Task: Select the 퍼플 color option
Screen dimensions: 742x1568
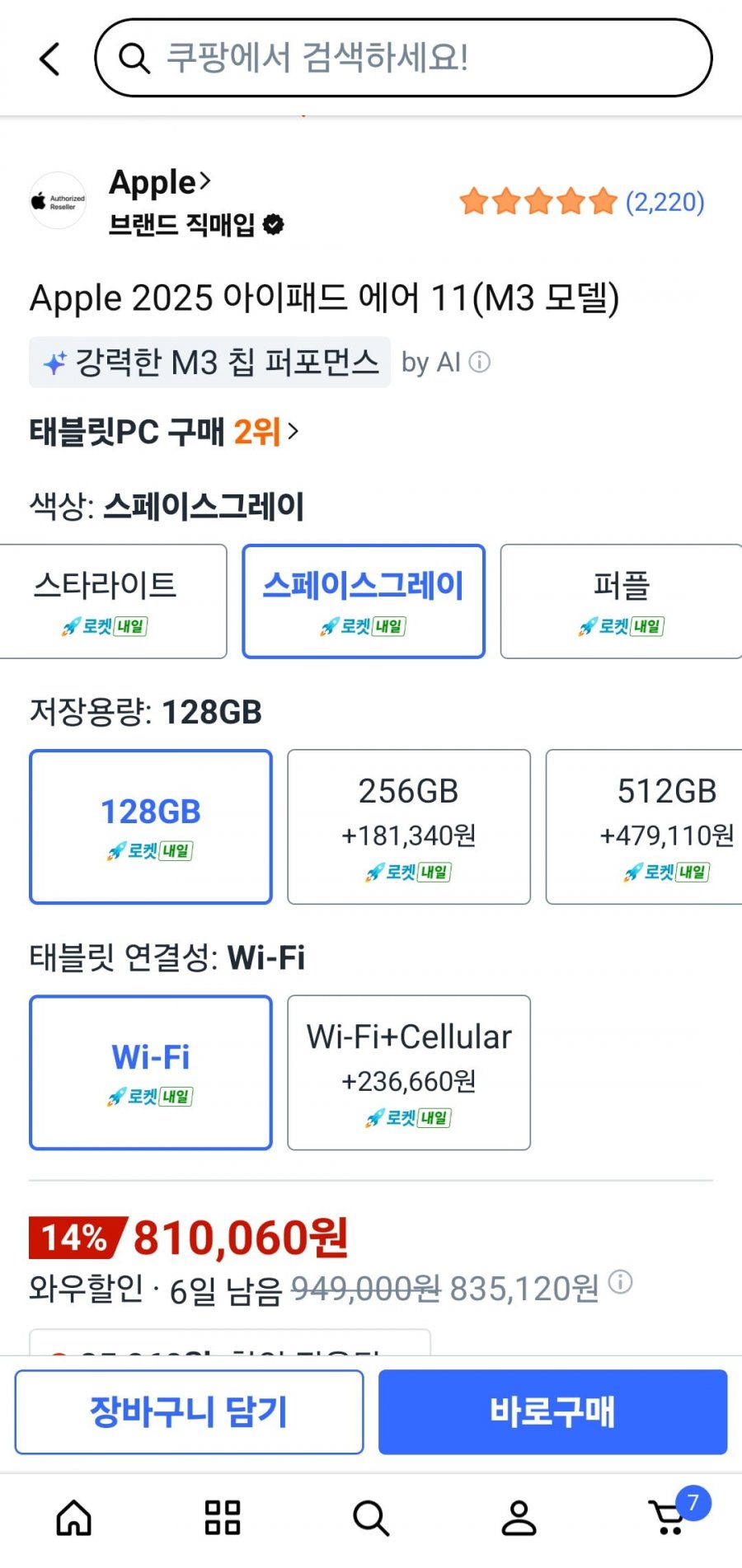Action: 622,601
